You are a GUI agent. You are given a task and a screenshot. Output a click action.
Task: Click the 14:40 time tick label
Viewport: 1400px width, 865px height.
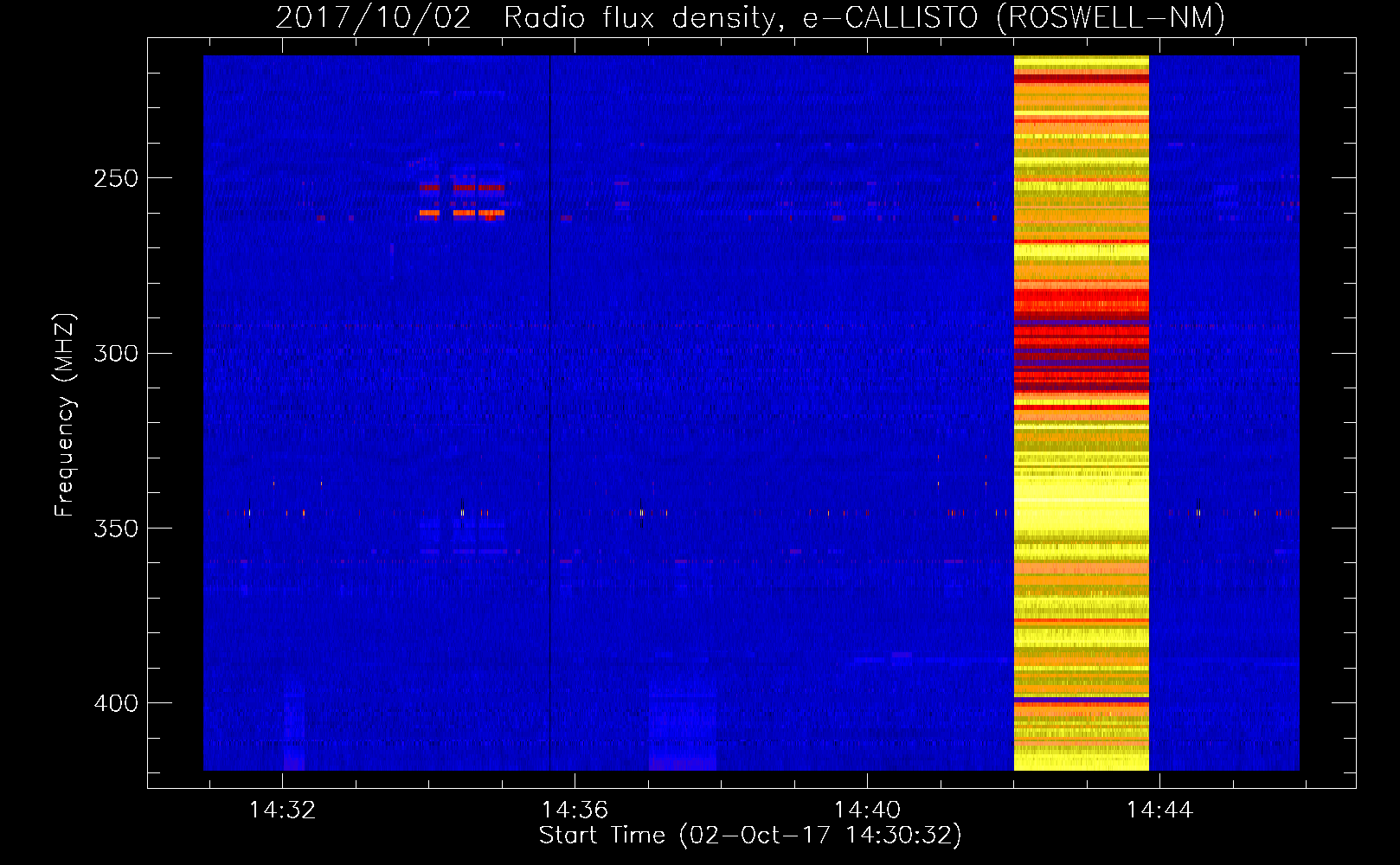pos(867,811)
